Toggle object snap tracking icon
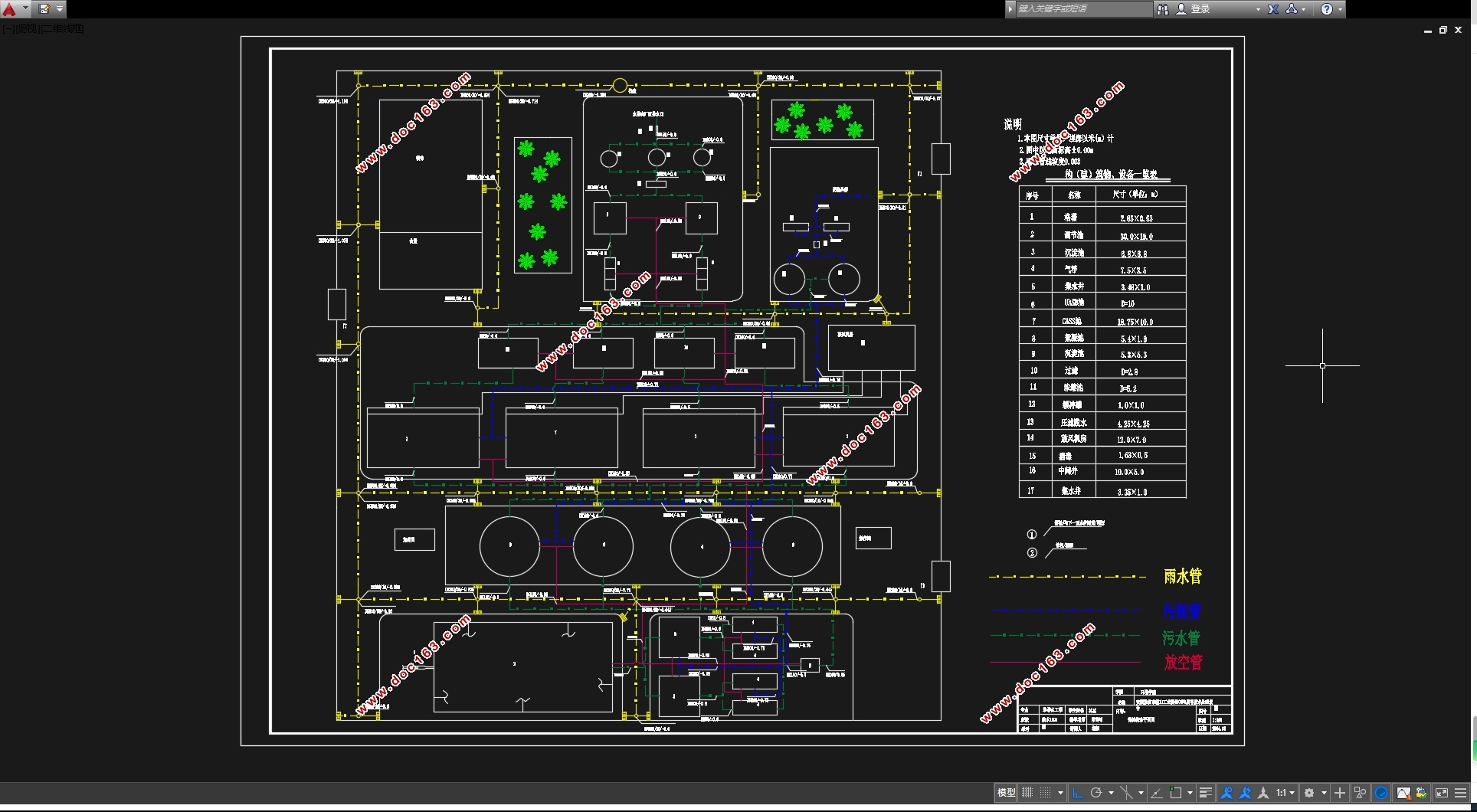Image resolution: width=1477 pixels, height=812 pixels. [1157, 793]
